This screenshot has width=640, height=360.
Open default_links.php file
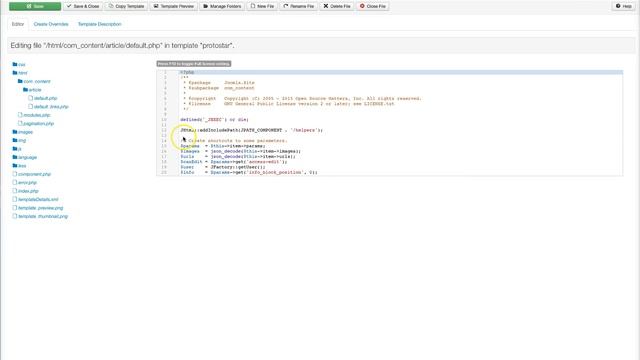click(x=49, y=107)
